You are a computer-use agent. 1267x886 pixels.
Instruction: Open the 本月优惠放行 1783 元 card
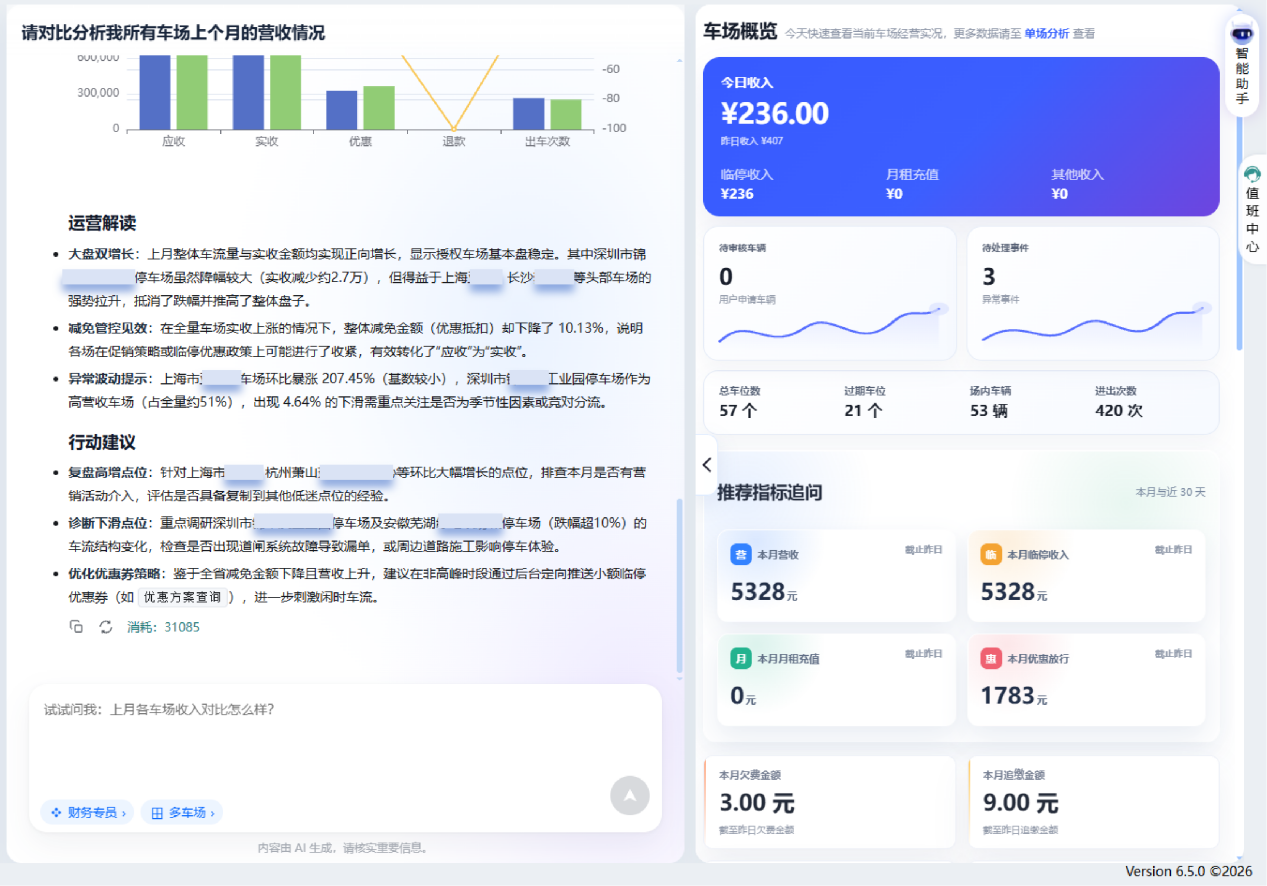(1086, 680)
